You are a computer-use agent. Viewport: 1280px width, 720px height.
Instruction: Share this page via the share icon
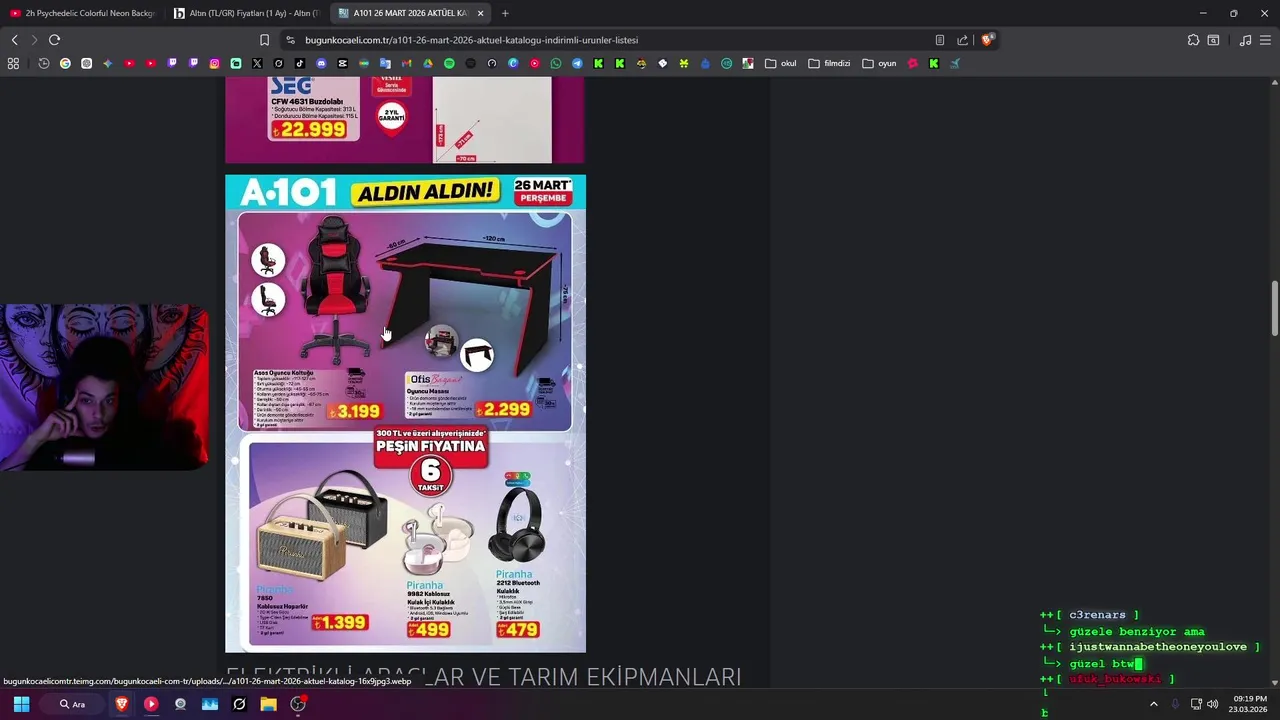click(962, 40)
